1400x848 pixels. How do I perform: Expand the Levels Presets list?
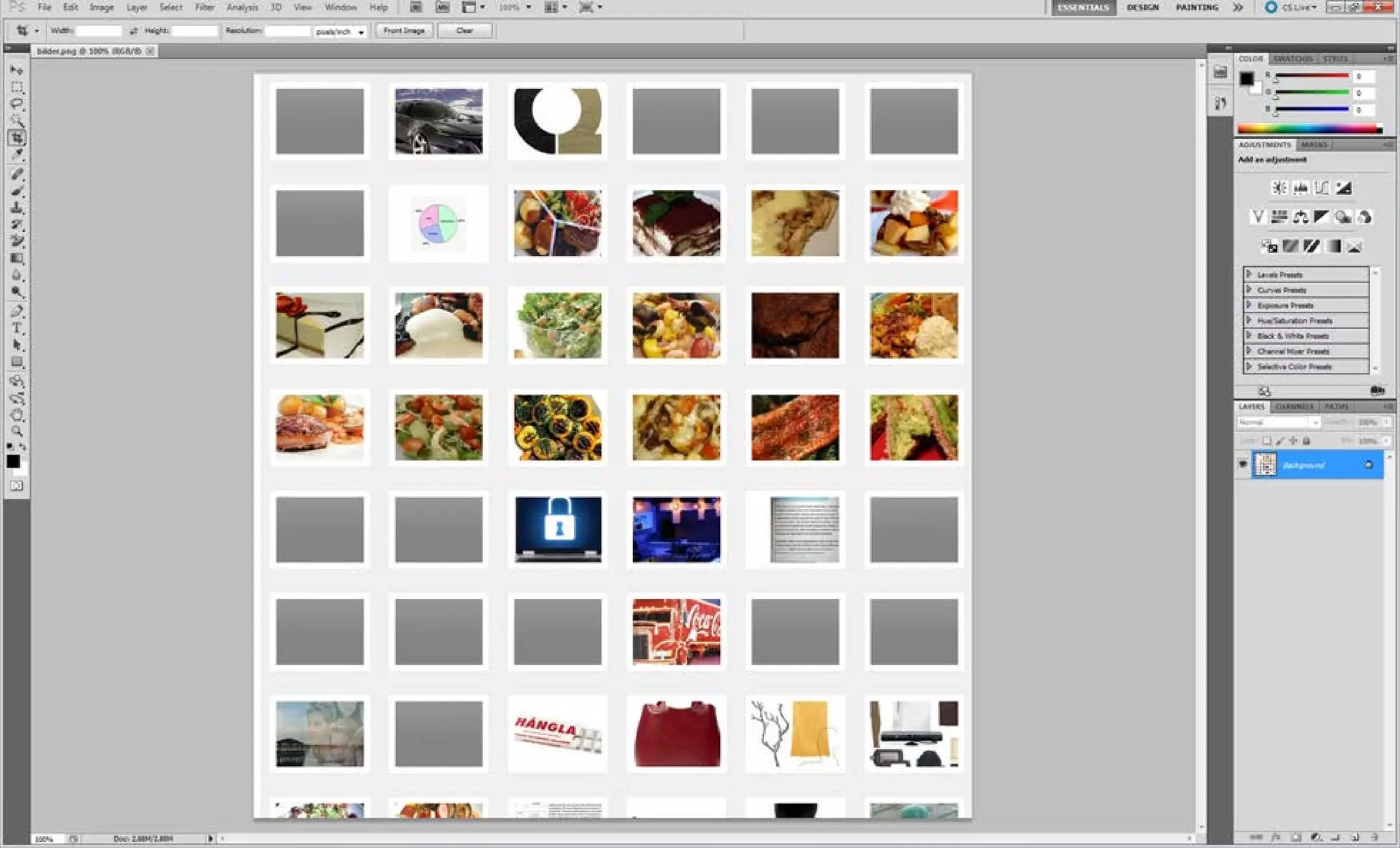coord(1249,274)
